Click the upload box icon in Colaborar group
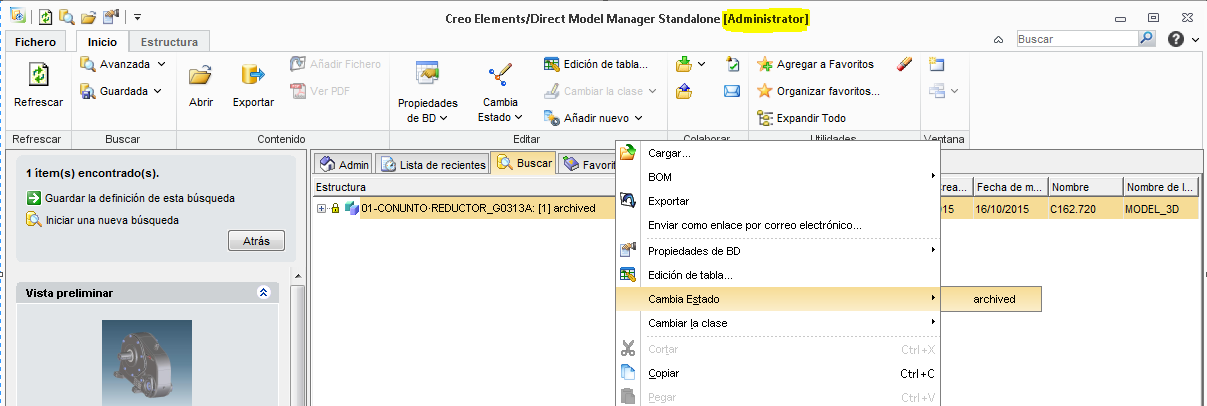This screenshot has width=1207, height=406. 684,91
